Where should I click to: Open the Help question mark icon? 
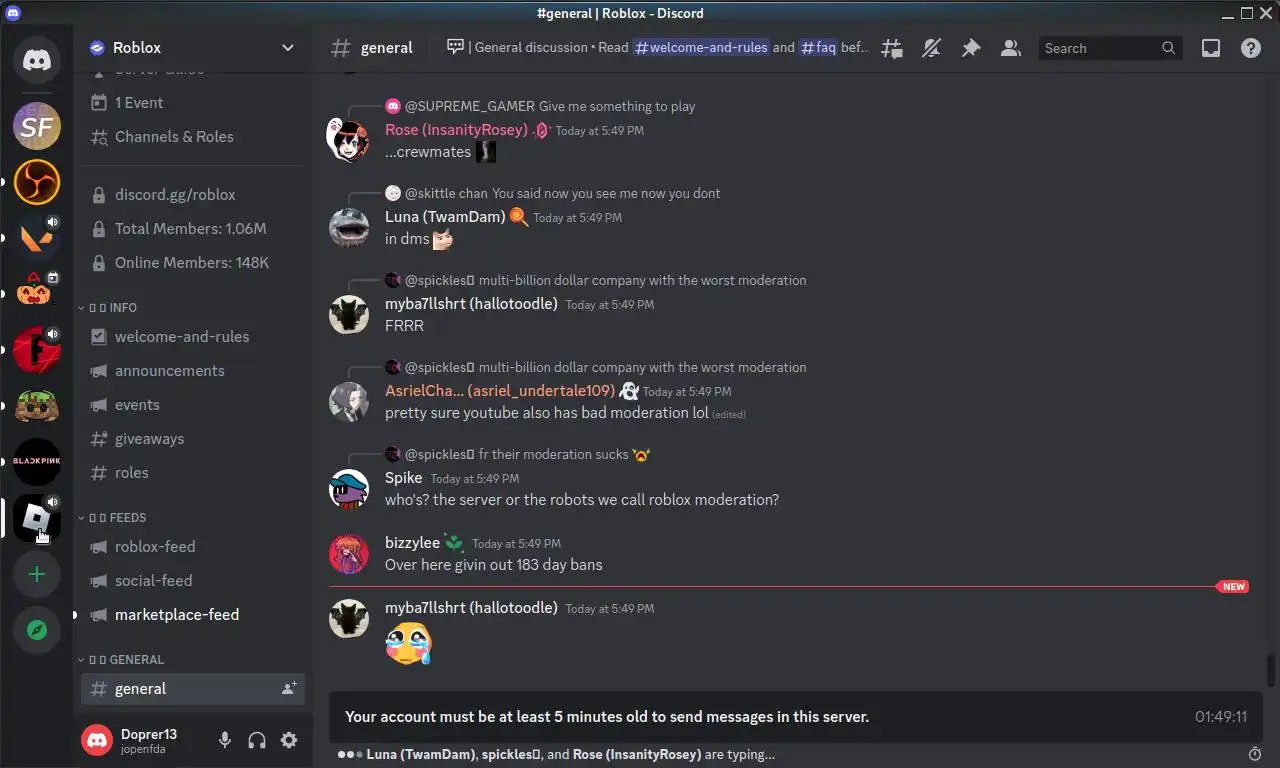[x=1251, y=48]
